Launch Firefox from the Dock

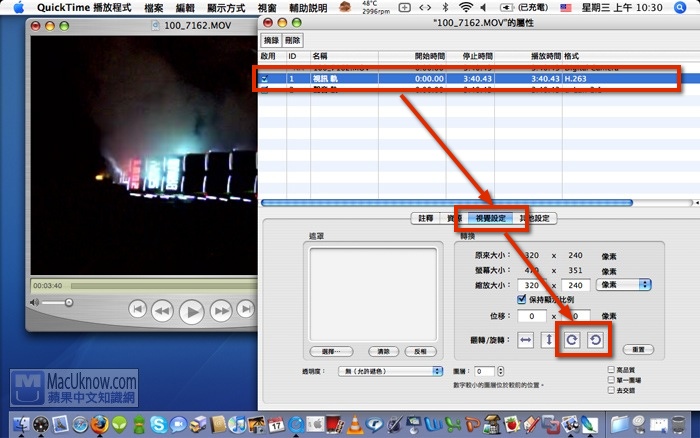click(x=100, y=424)
